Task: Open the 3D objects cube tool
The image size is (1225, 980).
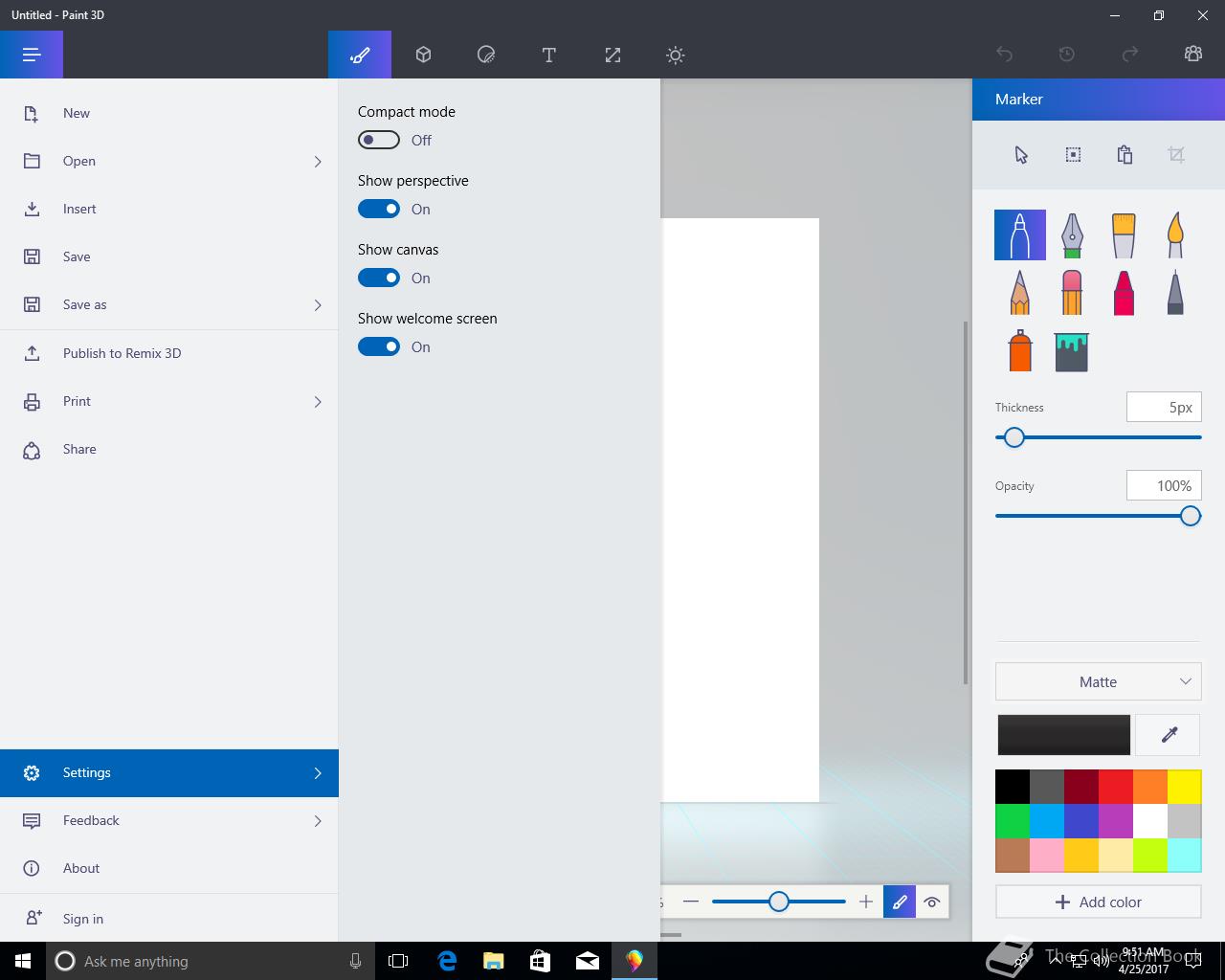Action: pos(423,55)
